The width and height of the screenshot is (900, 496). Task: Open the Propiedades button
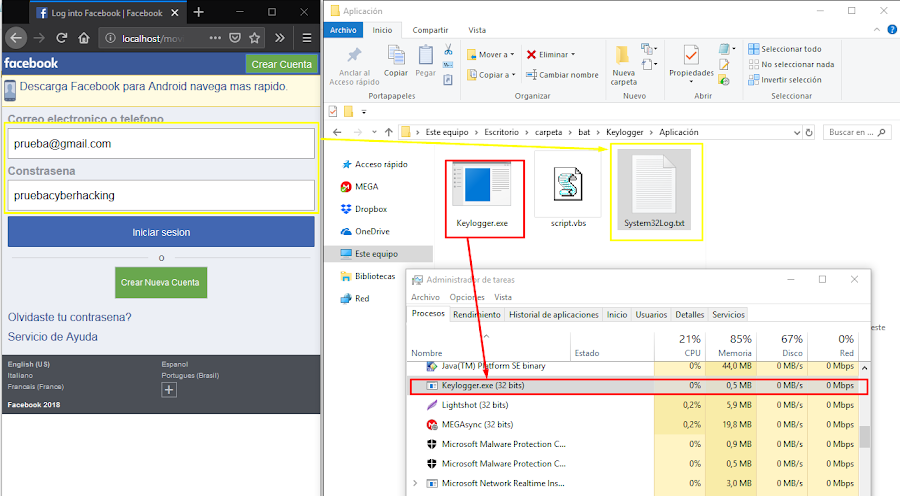(691, 62)
